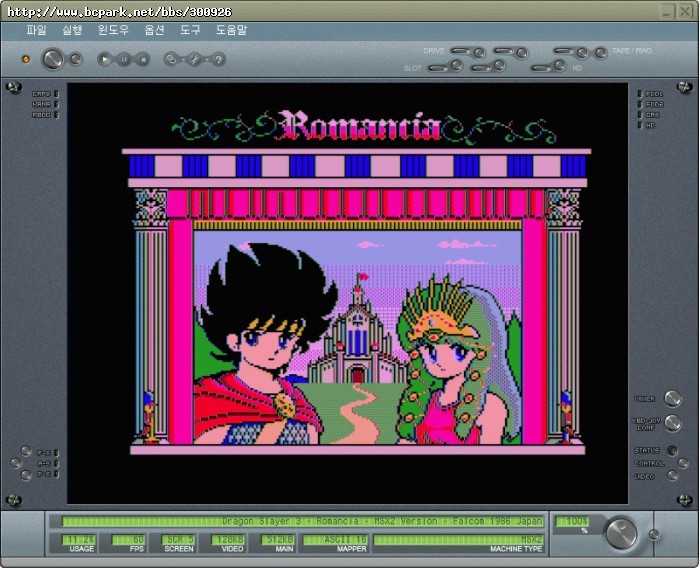The image size is (700, 568).
Task: Open the 윈도우 menu
Action: pos(113,30)
